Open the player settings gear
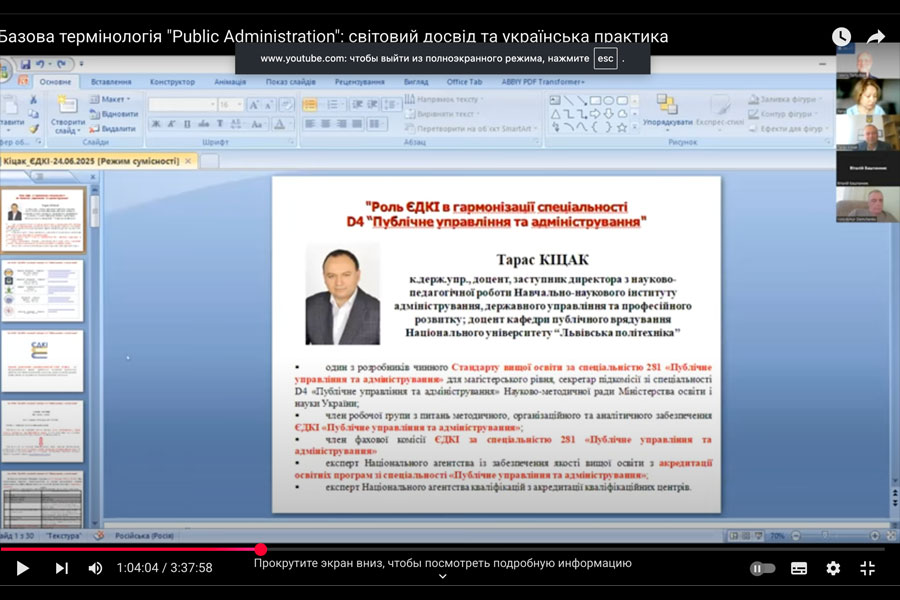The width and height of the screenshot is (900, 600). (x=833, y=568)
